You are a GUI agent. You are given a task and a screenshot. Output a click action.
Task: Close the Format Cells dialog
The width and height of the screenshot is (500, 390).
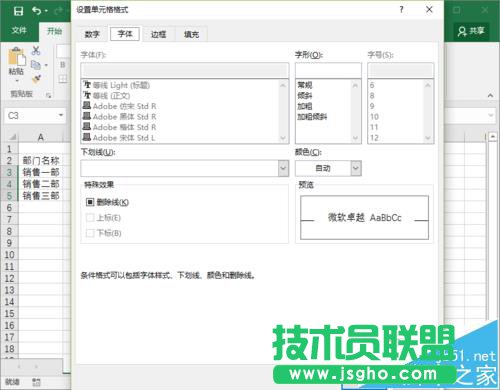(429, 10)
